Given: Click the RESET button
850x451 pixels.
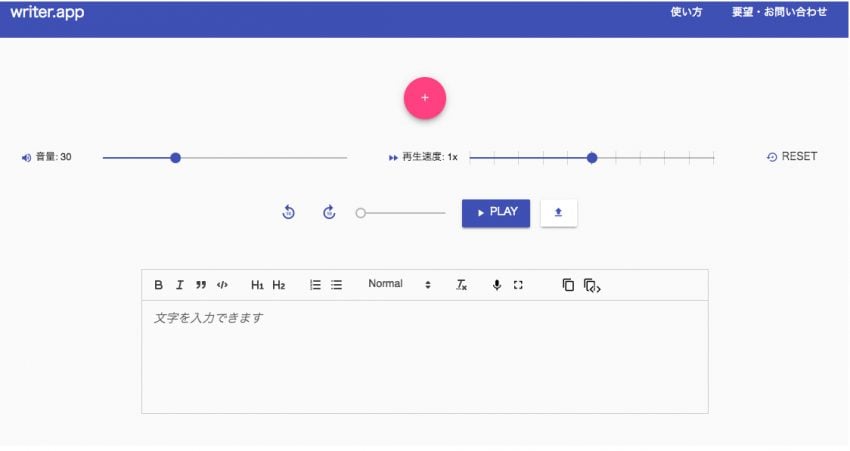Looking at the screenshot, I should pos(791,157).
